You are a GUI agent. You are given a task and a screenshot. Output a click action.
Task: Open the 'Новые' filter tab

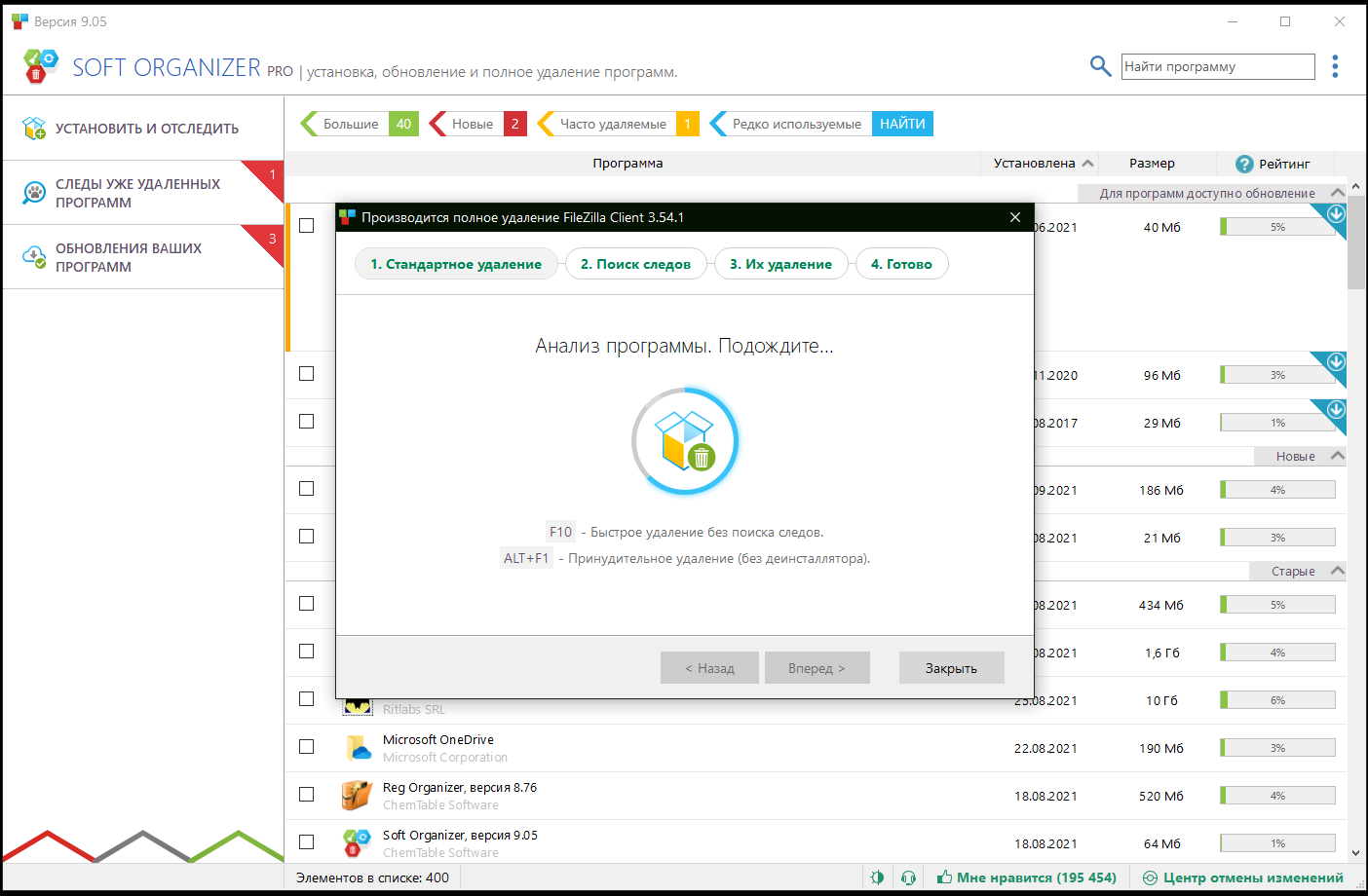pyautogui.click(x=477, y=124)
